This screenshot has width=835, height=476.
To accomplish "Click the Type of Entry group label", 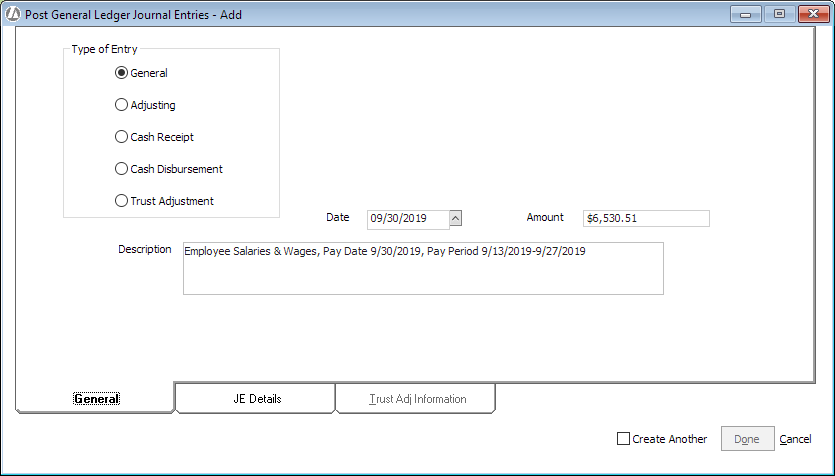I will point(104,49).
